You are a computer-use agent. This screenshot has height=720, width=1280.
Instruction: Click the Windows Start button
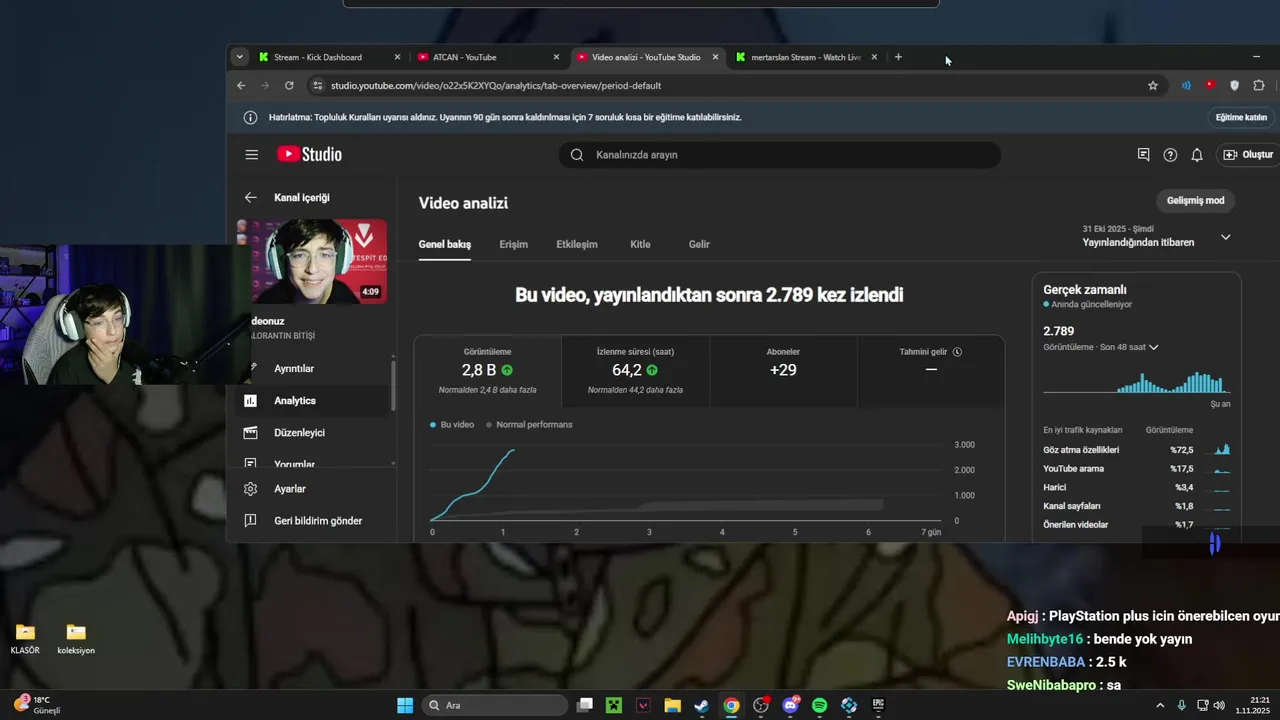pyautogui.click(x=405, y=705)
